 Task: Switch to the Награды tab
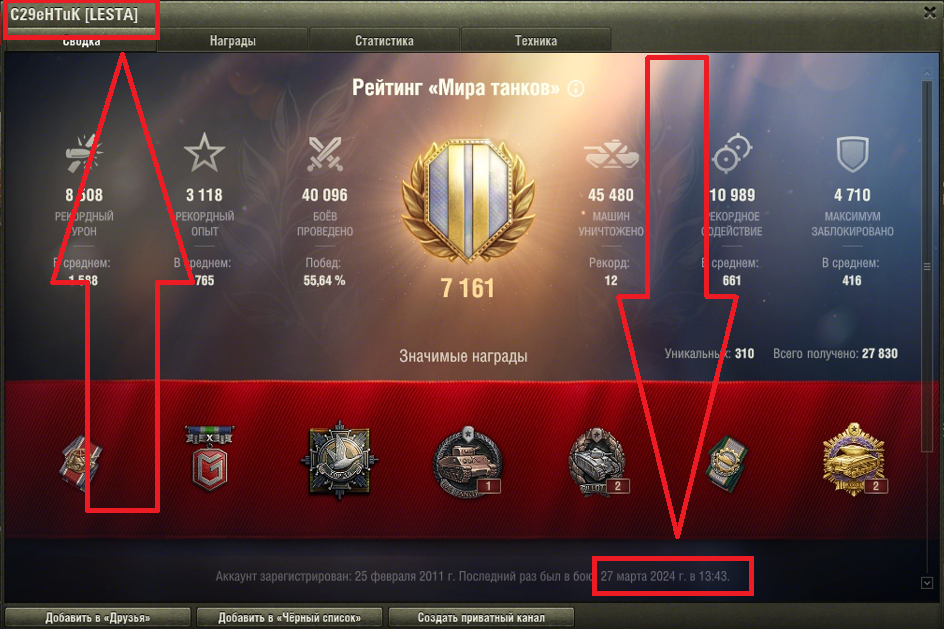point(233,40)
